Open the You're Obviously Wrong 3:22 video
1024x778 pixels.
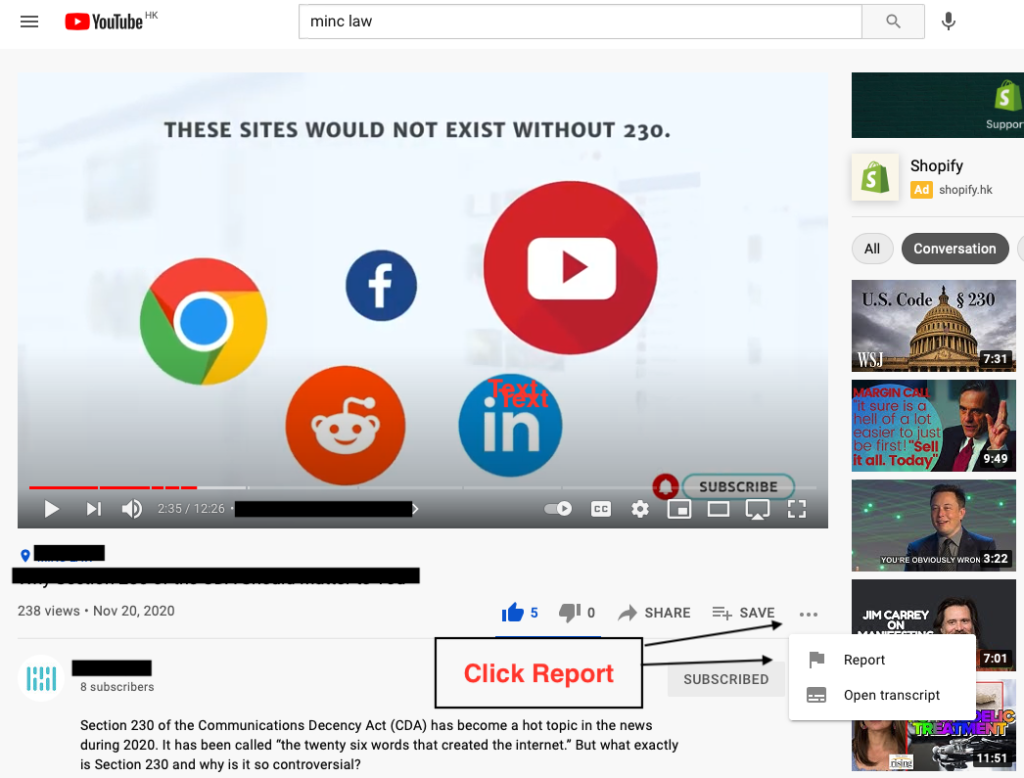pos(934,526)
